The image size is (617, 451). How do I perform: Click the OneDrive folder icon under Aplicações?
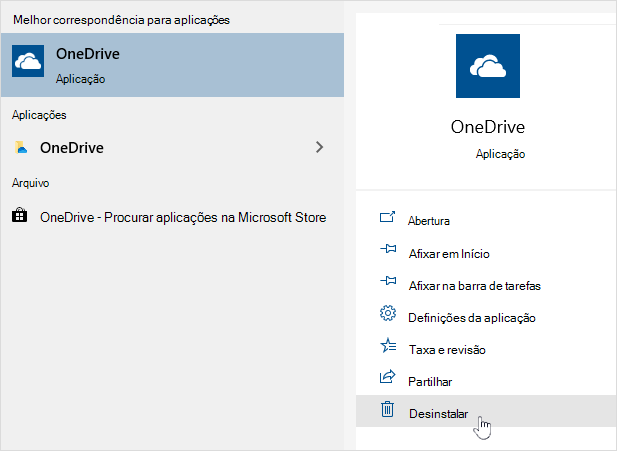[x=21, y=147]
